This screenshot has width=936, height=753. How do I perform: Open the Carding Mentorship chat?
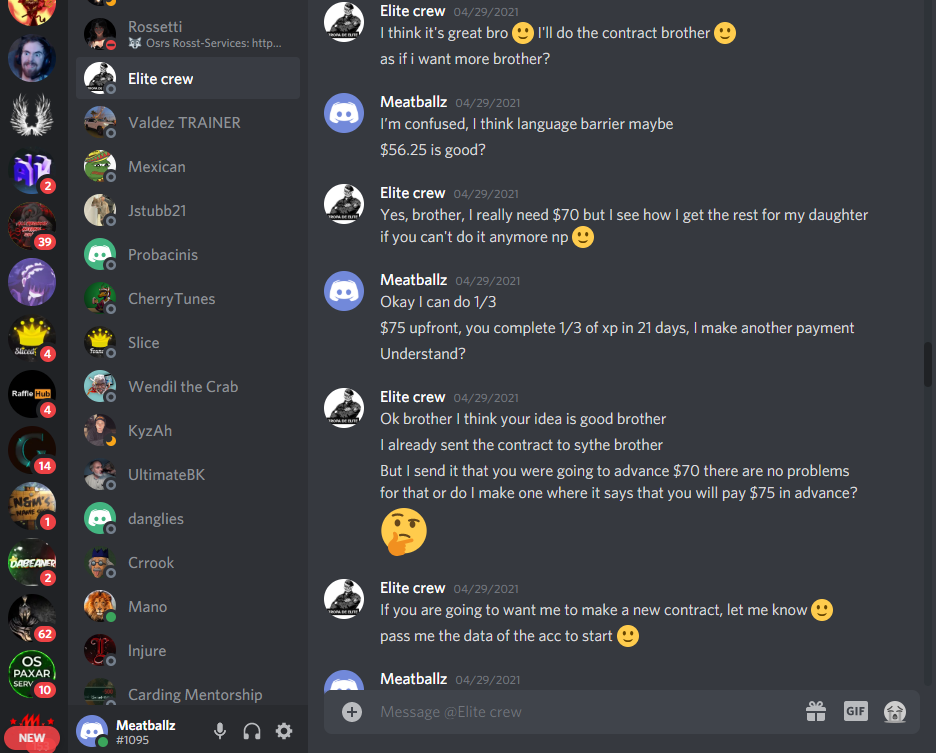[x=187, y=694]
